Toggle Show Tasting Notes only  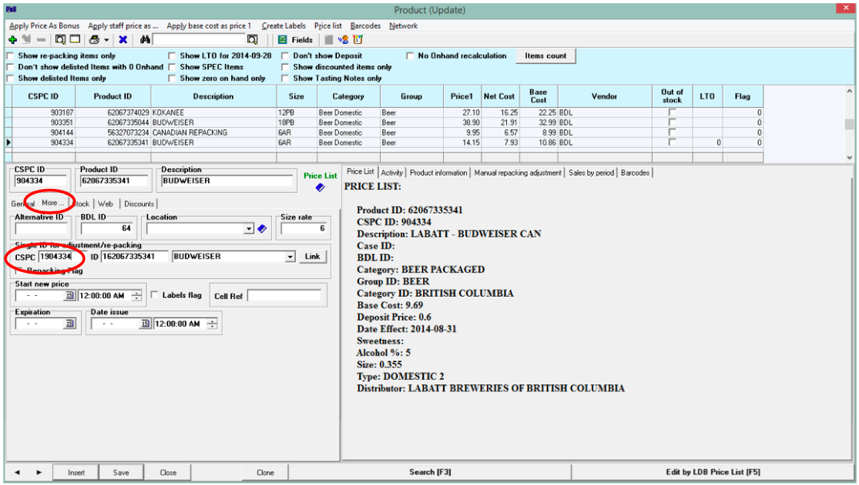click(285, 78)
